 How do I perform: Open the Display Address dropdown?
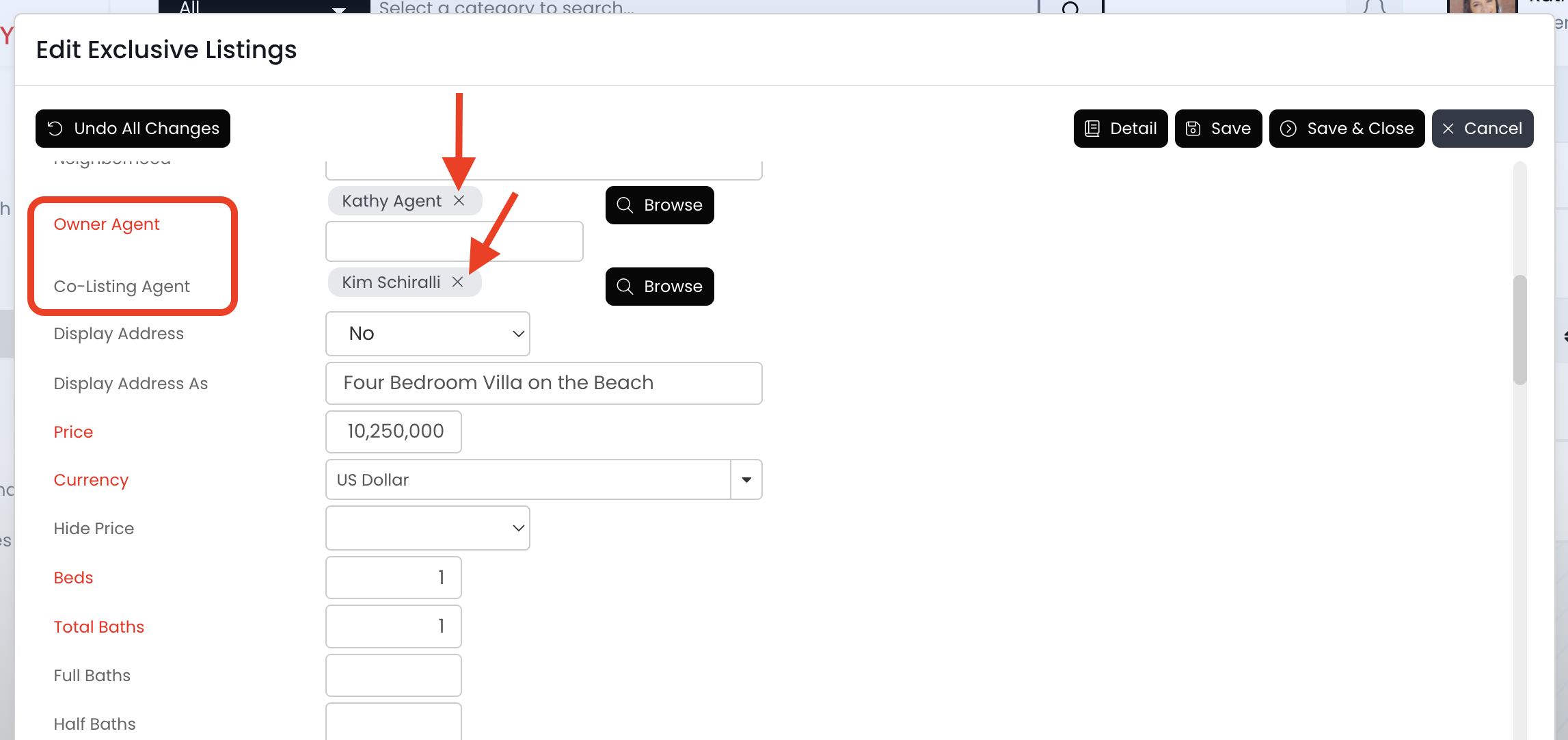click(428, 334)
